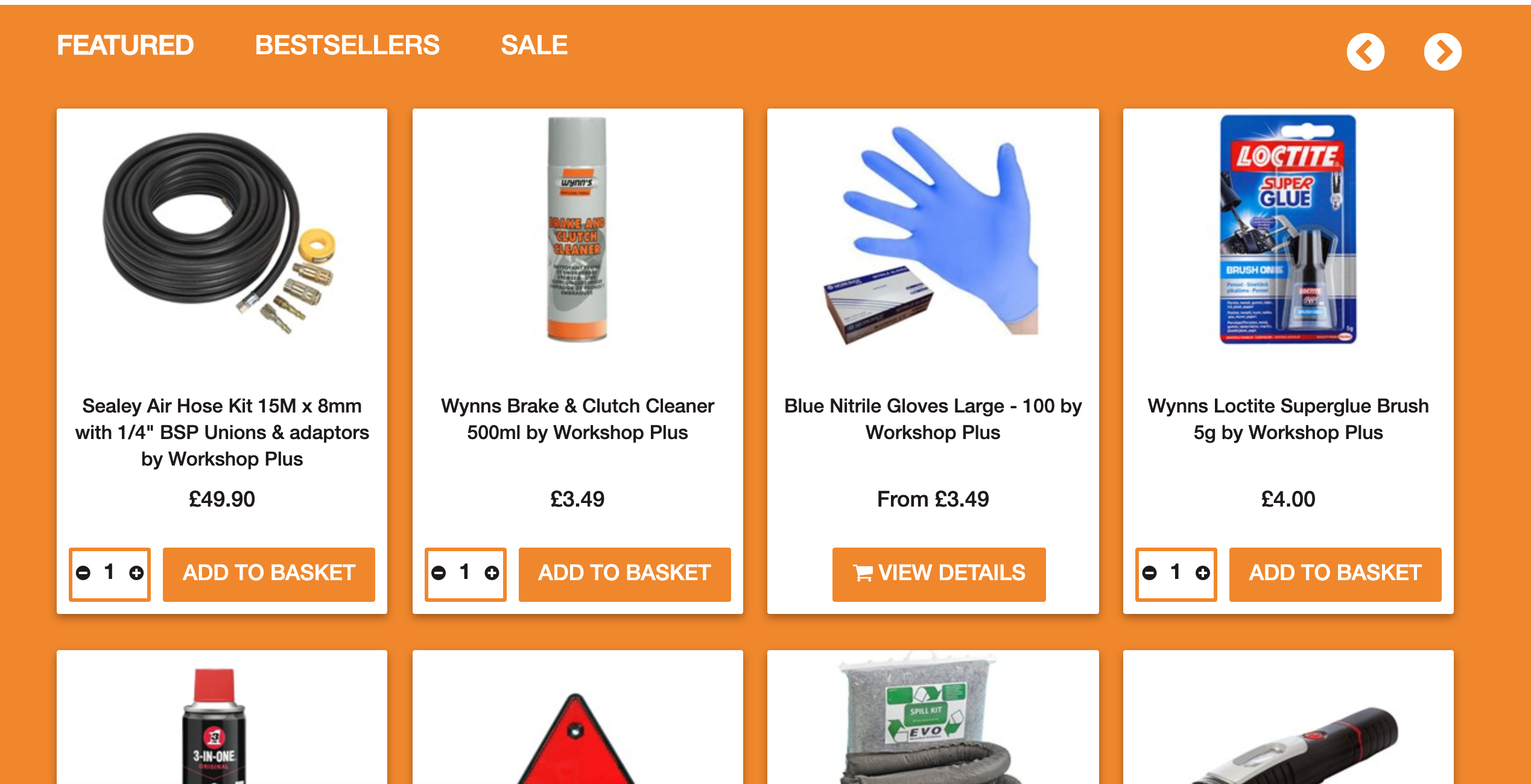Increase quantity for Loctite Superglue Brush
This screenshot has width=1531, height=784.
tap(1202, 573)
